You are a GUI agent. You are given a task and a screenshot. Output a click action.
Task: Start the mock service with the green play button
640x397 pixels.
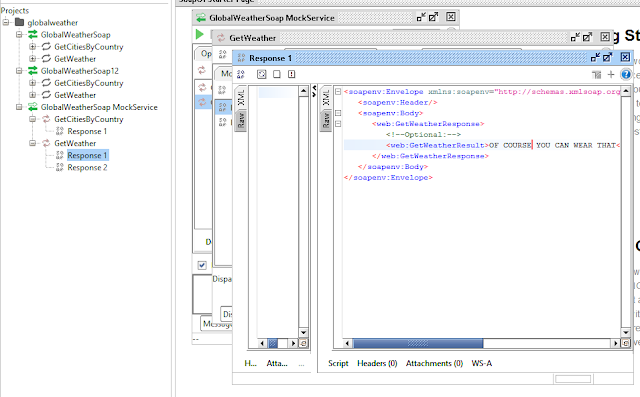click(199, 34)
